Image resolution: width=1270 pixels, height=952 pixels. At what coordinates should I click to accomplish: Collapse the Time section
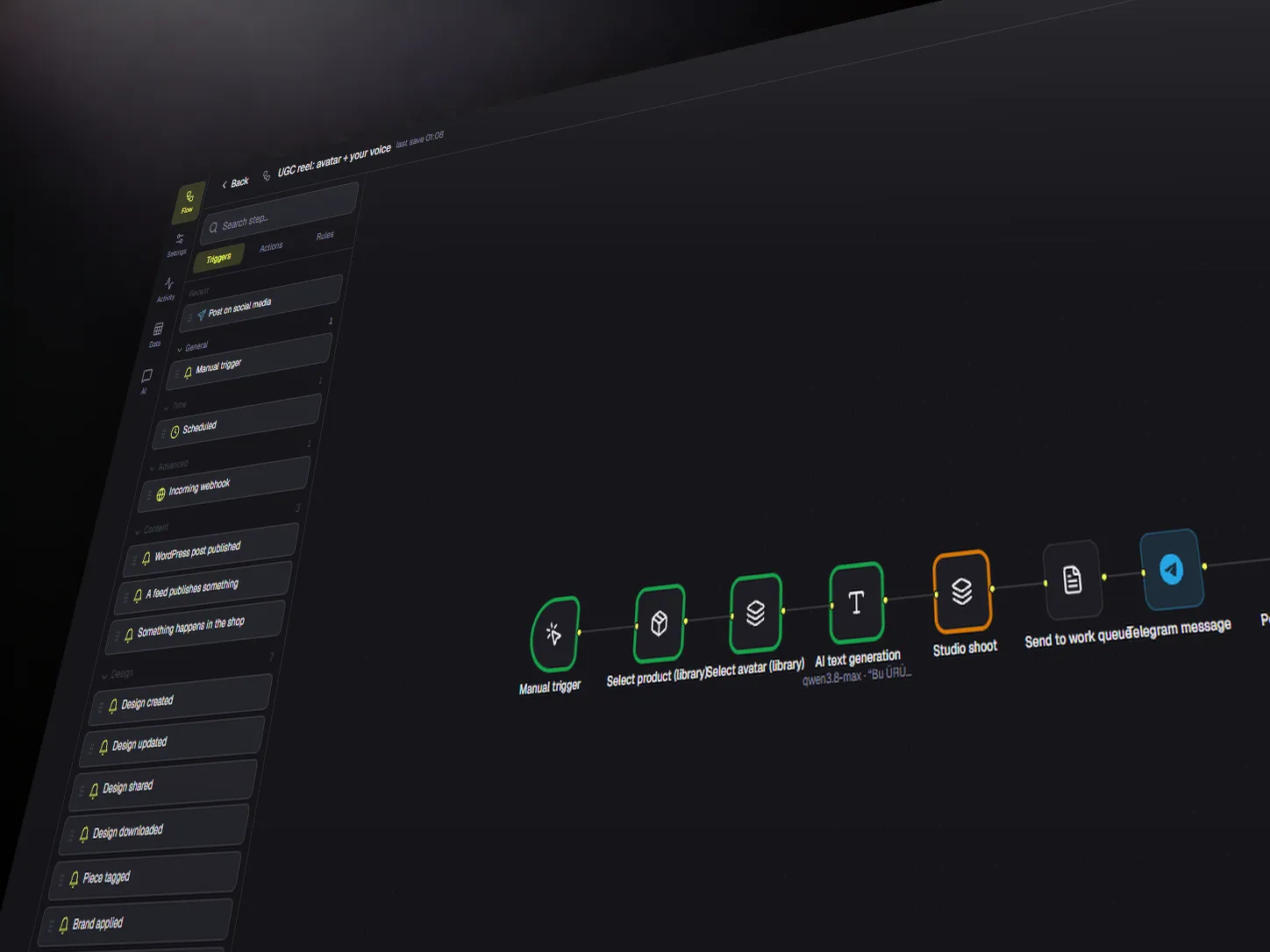pos(175,406)
